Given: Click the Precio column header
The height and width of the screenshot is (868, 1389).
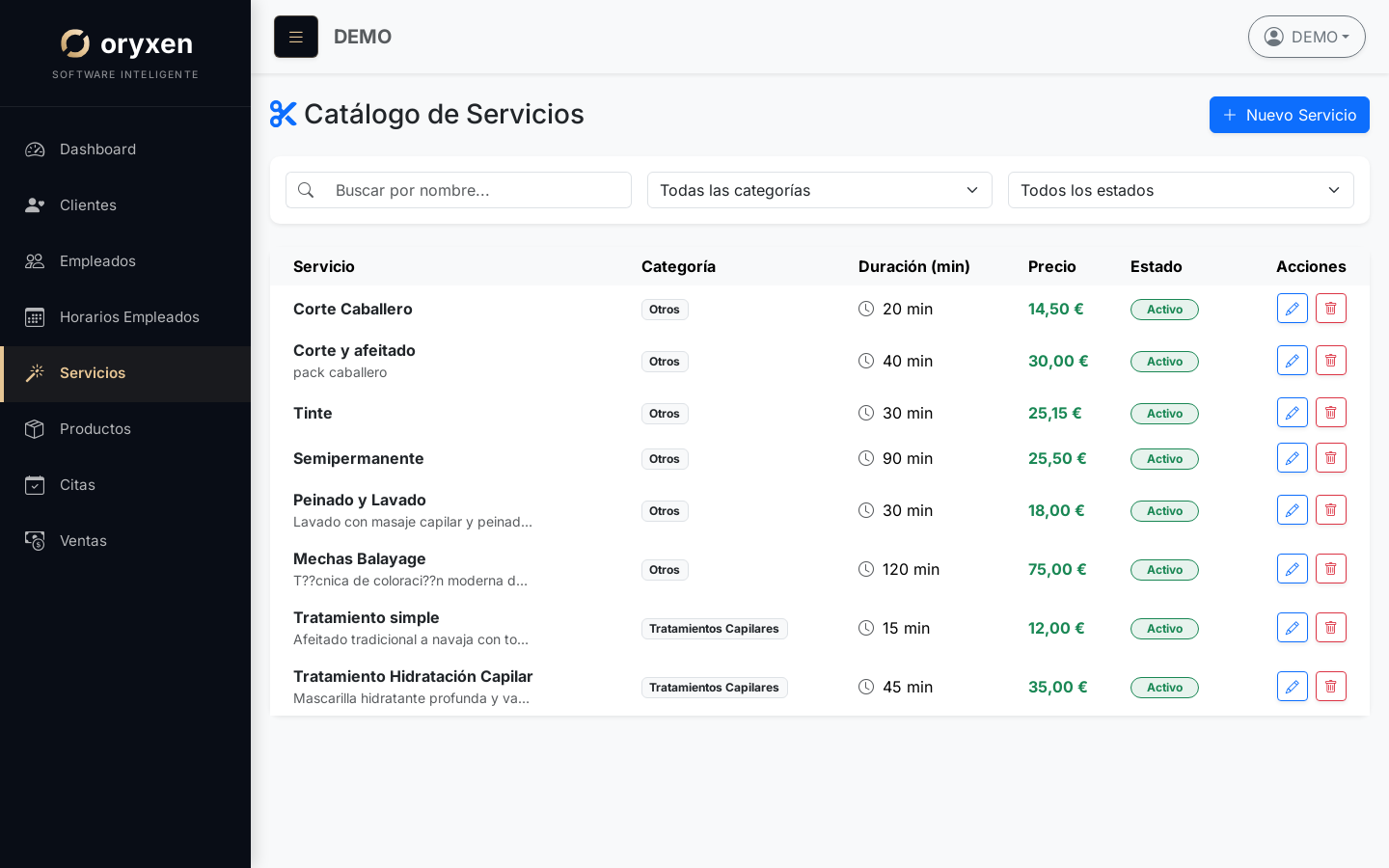Looking at the screenshot, I should pyautogui.click(x=1052, y=266).
